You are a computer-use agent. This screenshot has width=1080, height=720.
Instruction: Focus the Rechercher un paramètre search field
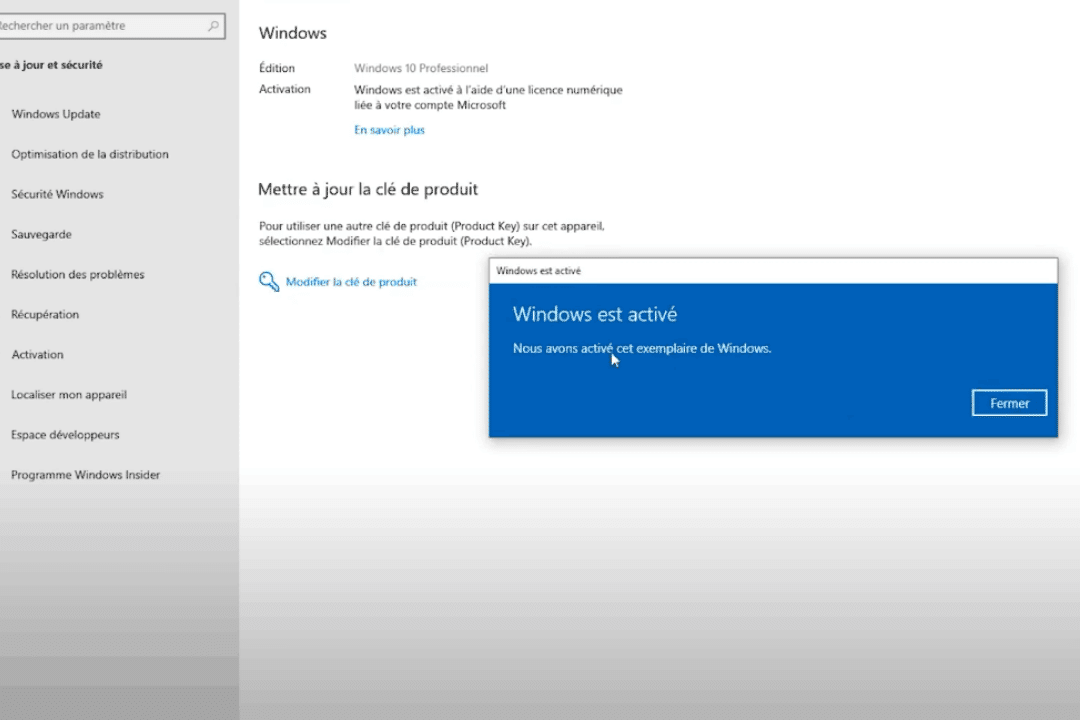pos(110,25)
